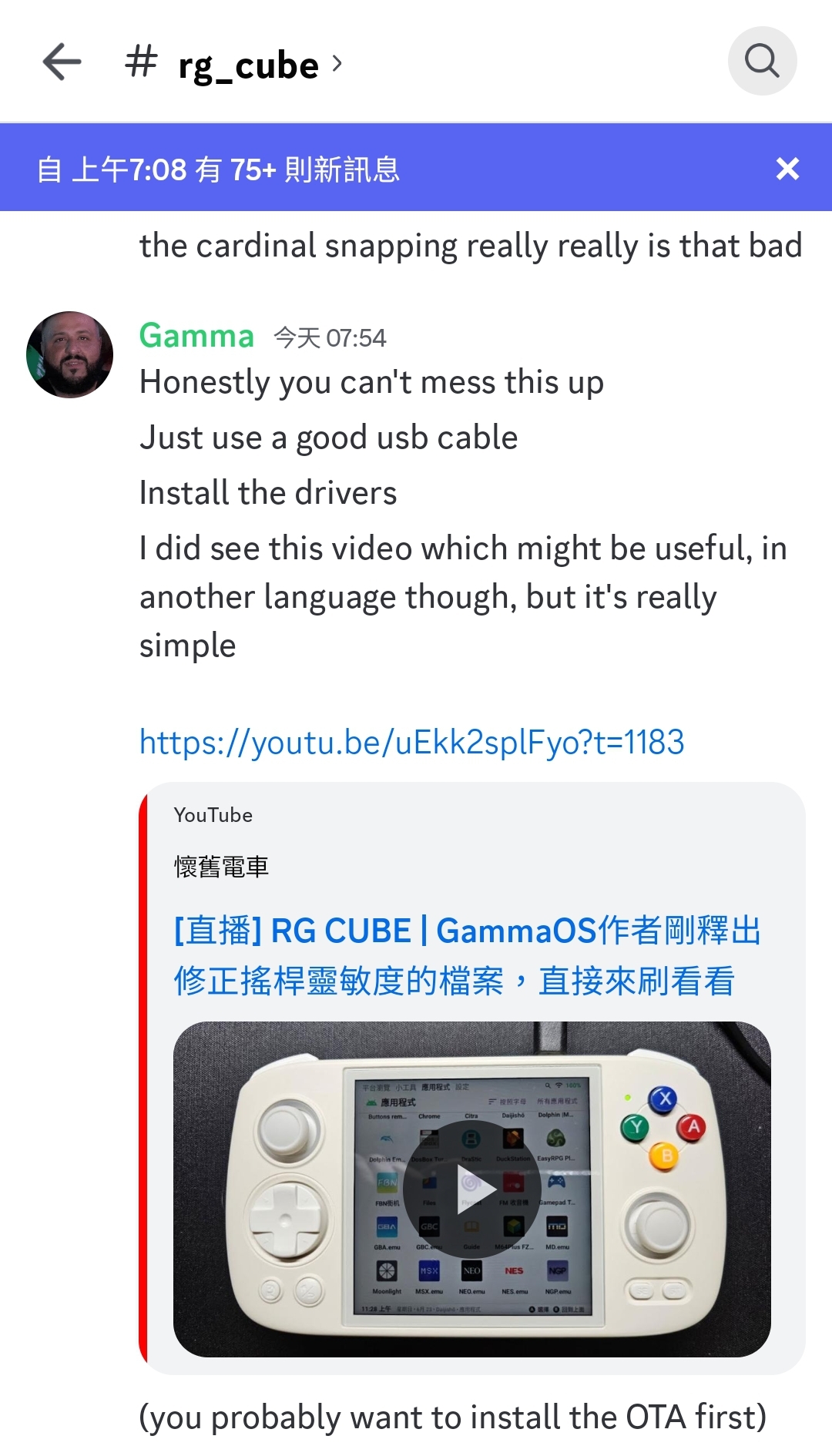The image size is (832, 1456).
Task: Open the rg_cube channel title
Action: (x=248, y=65)
